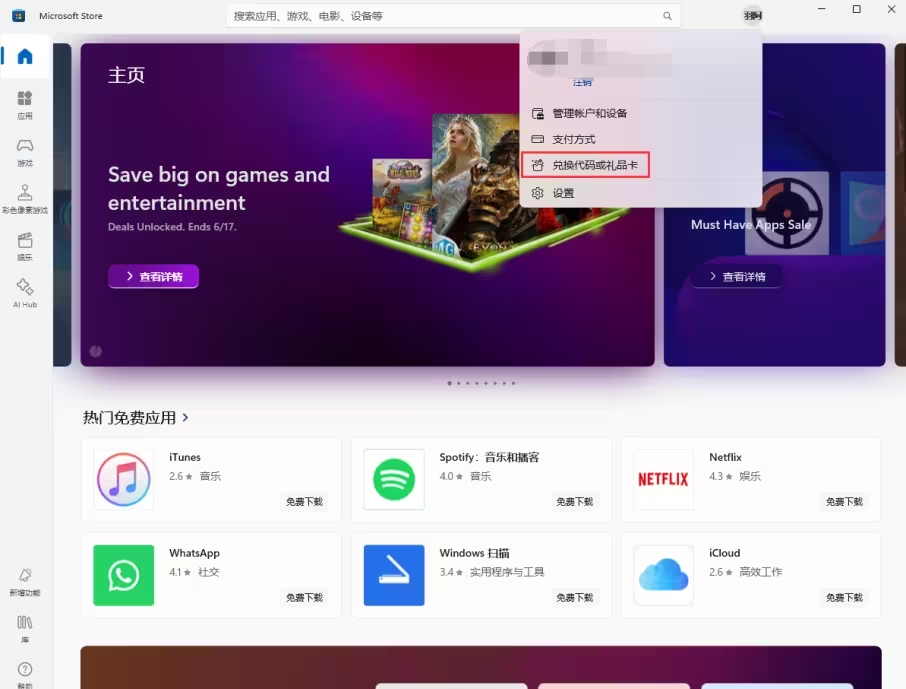Click the search input field

point(453,16)
